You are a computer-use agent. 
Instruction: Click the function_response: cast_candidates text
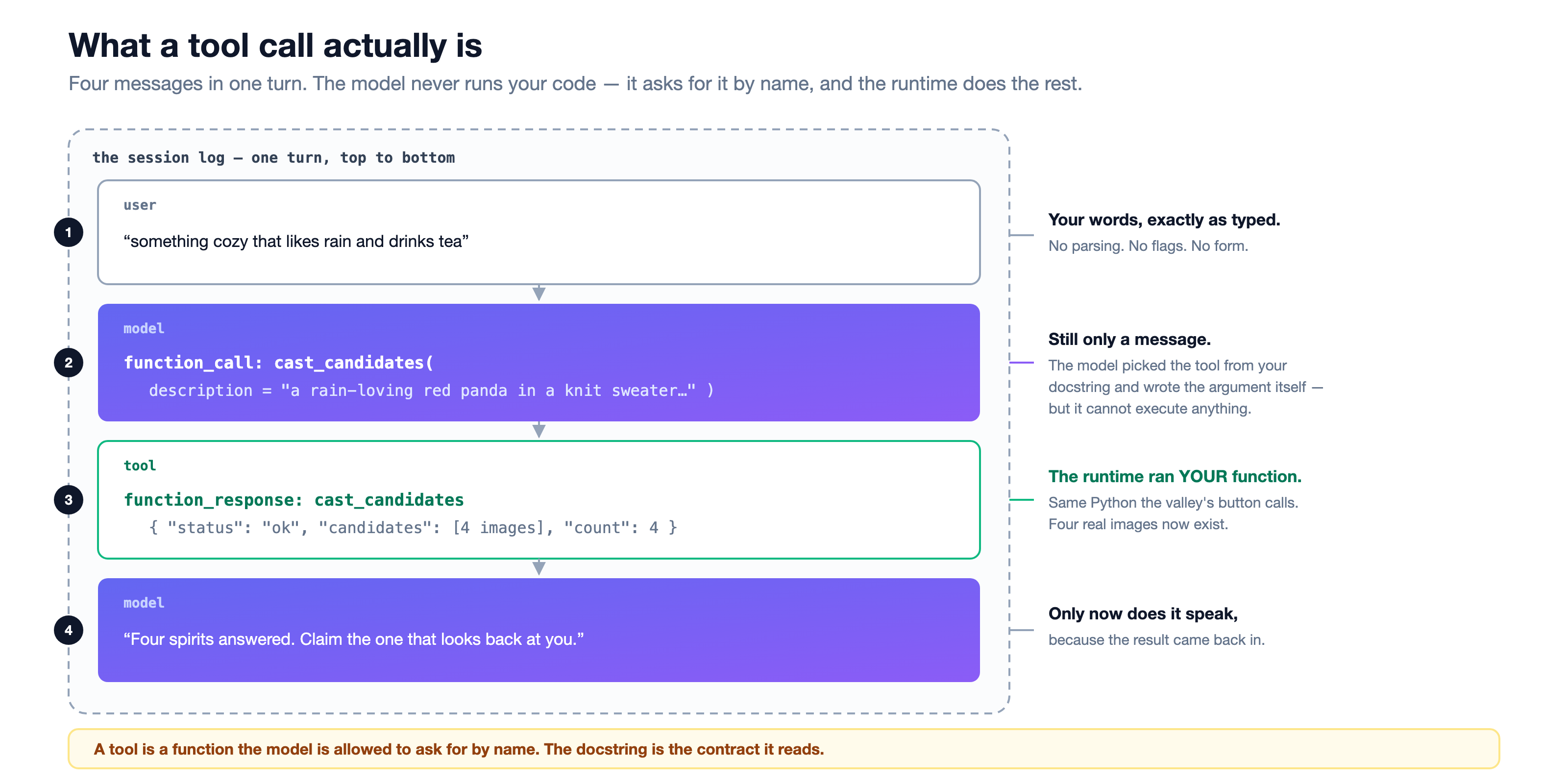pos(294,500)
